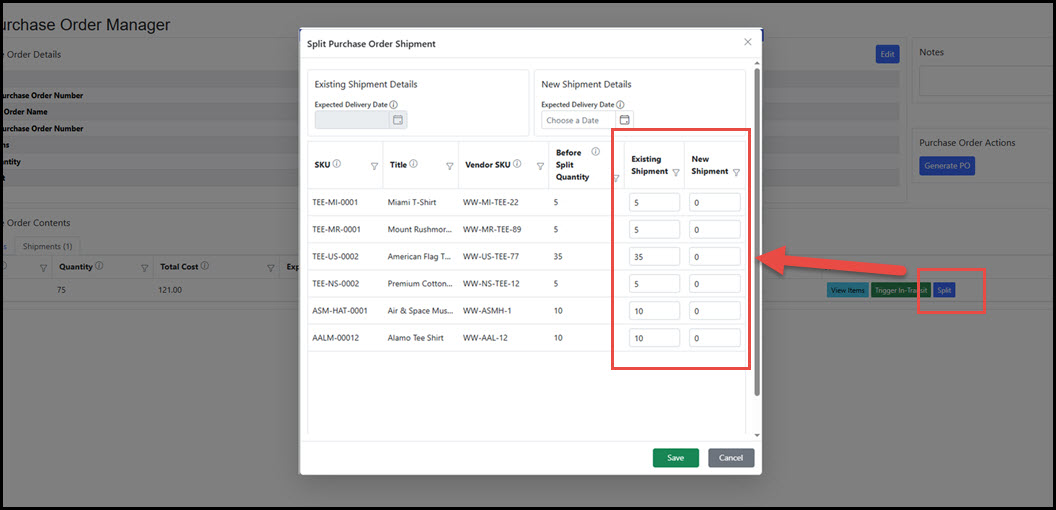1056x510 pixels.
Task: Click the Title column filter icon
Action: (450, 166)
